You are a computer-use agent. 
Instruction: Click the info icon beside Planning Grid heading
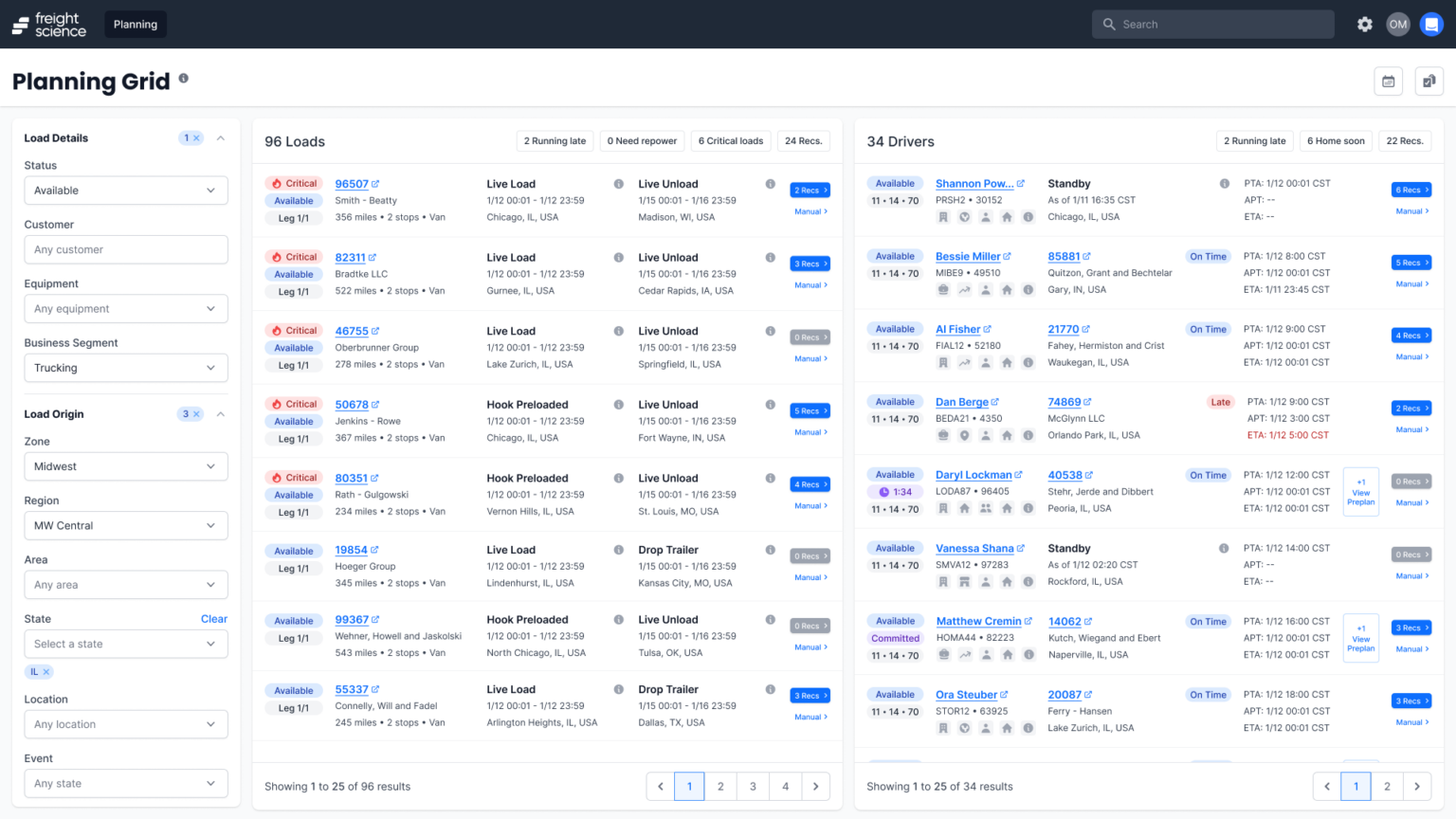point(183,81)
